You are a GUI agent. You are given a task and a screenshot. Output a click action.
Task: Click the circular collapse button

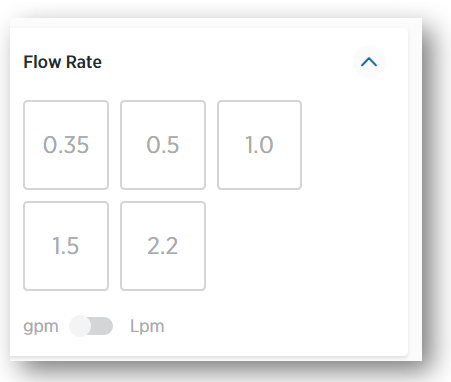369,62
